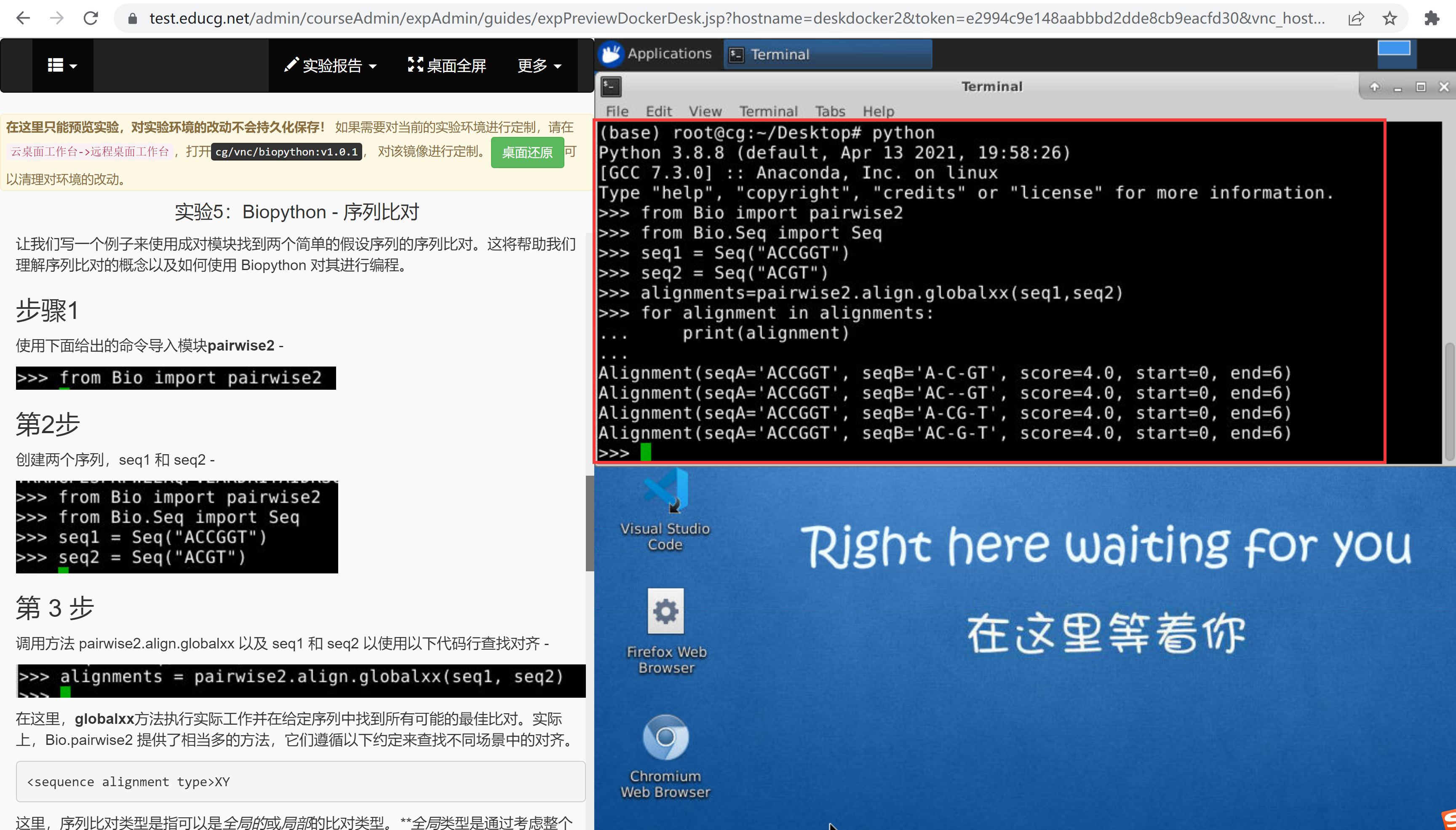Click the seqB='A-C-GT' alignment output line

[944, 373]
